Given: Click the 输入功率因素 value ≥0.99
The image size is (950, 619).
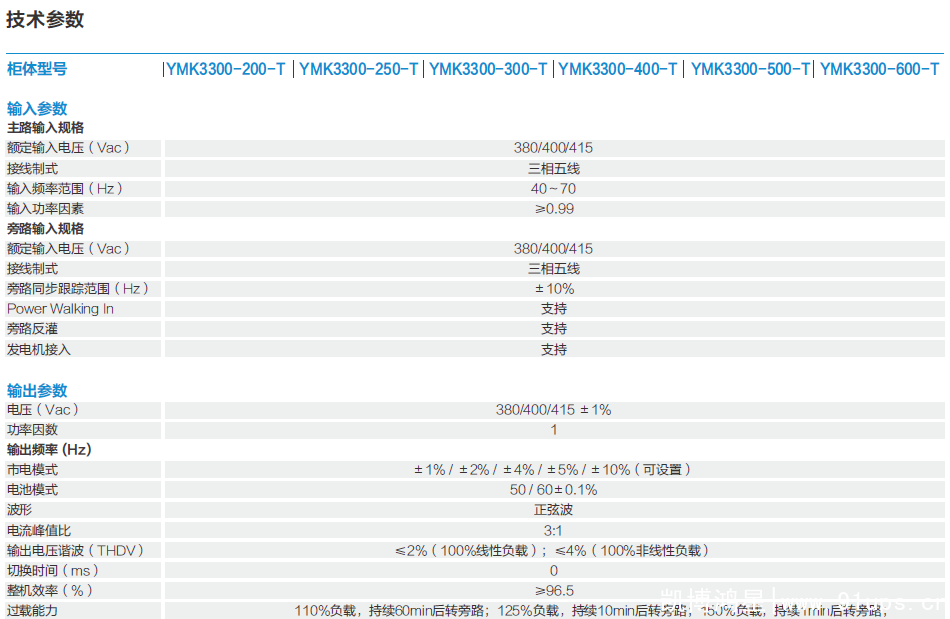Looking at the screenshot, I should [554, 209].
